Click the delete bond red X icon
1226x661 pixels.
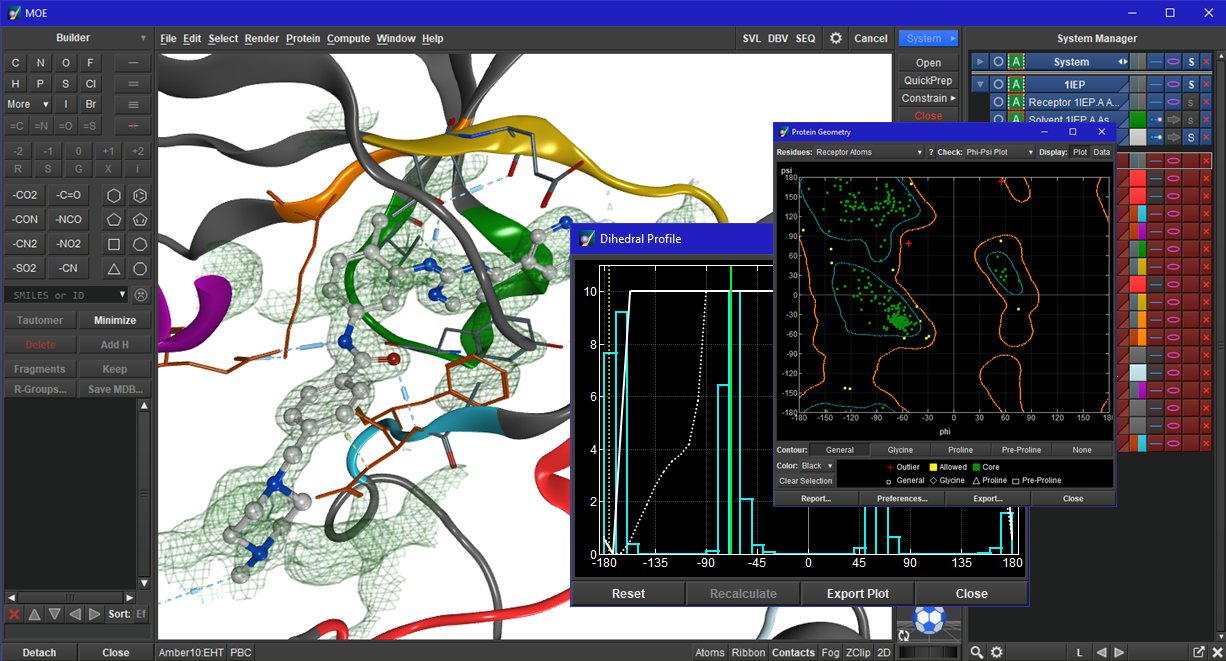point(133,126)
